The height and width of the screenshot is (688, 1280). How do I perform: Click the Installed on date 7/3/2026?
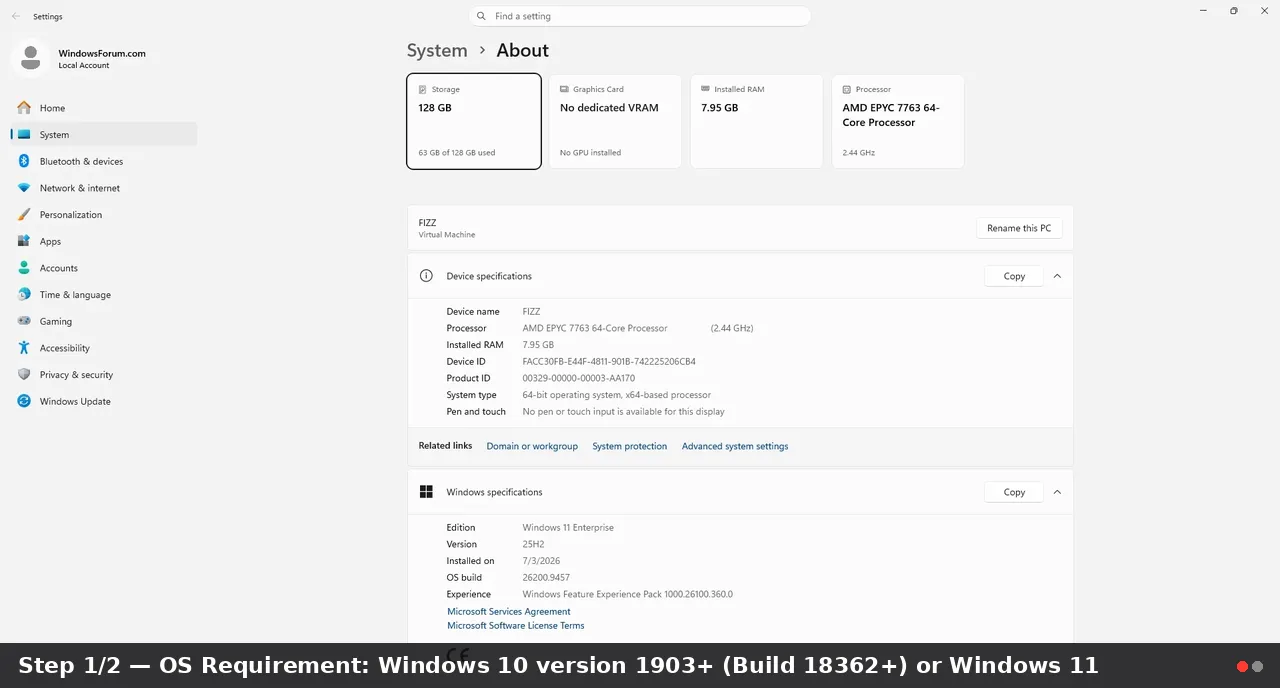(541, 561)
